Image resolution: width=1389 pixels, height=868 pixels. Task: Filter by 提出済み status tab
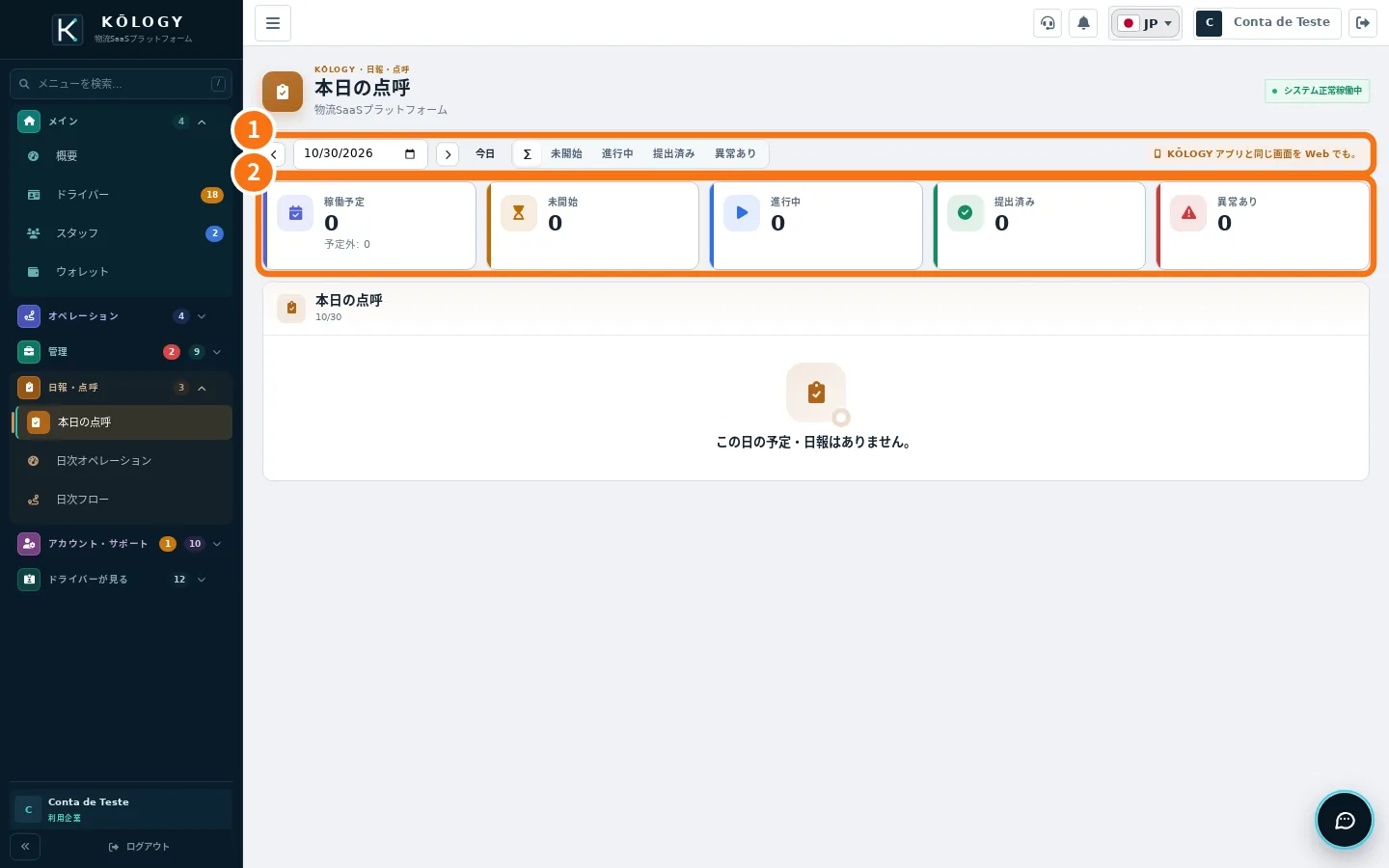pos(673,154)
